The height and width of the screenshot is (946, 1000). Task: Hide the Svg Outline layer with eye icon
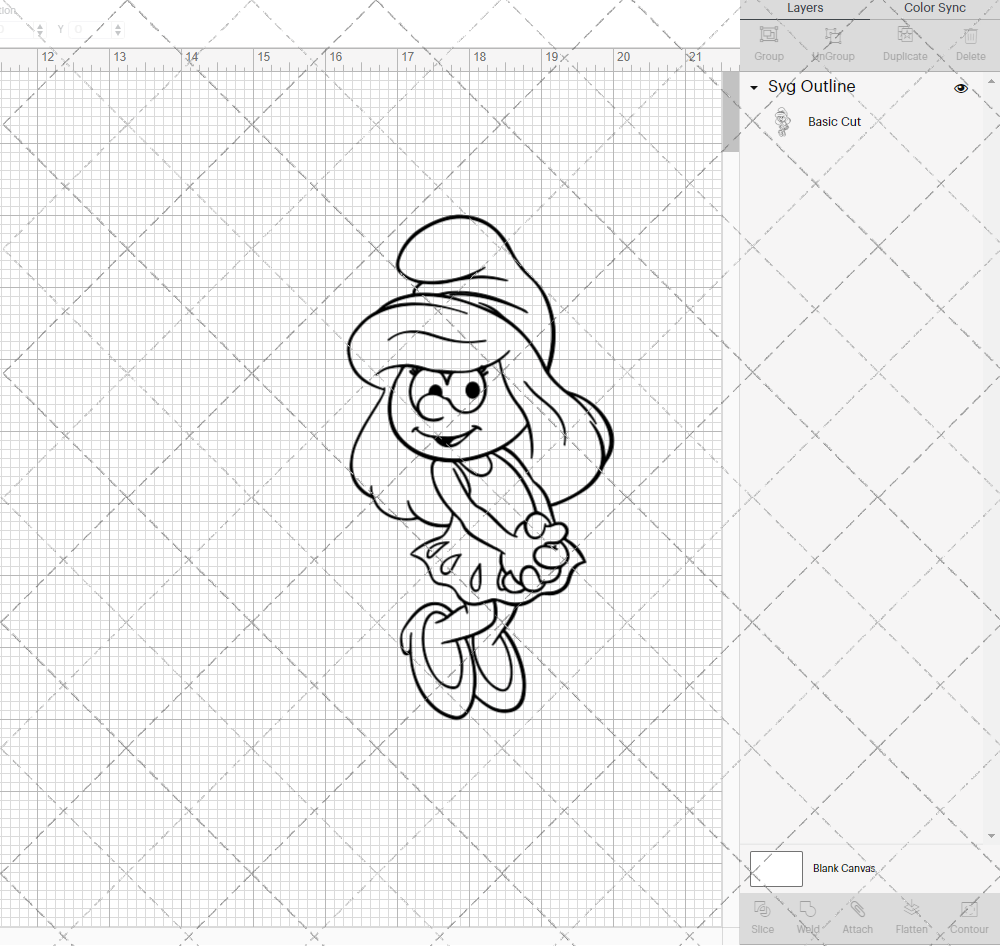[x=960, y=88]
